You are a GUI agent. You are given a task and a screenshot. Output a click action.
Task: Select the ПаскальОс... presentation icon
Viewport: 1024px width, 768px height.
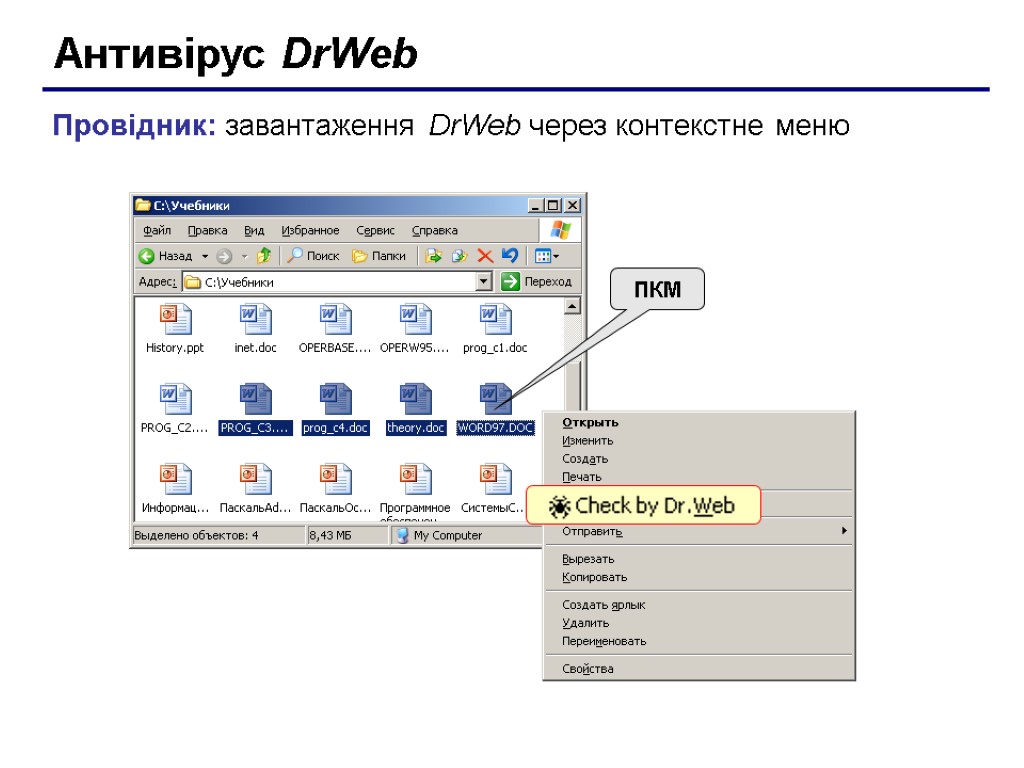point(336,479)
